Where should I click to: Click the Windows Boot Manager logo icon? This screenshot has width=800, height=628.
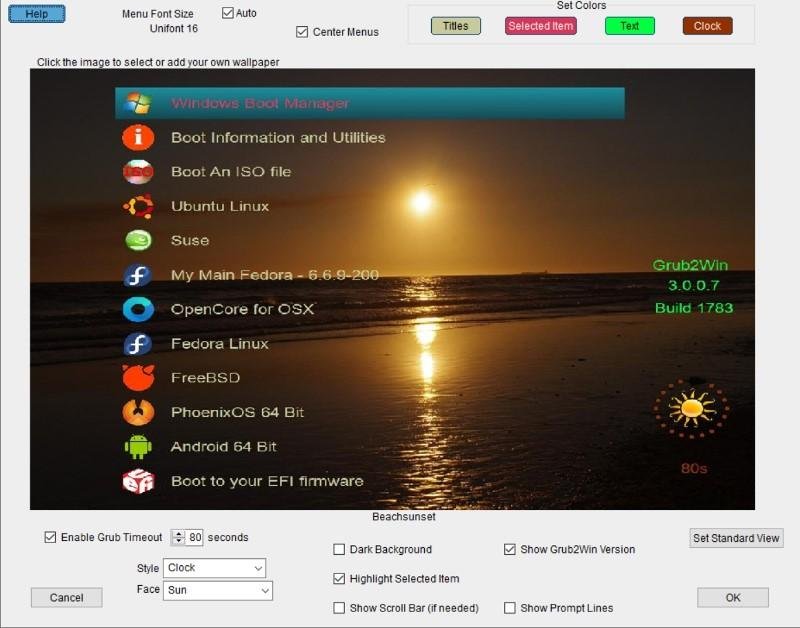pos(138,103)
